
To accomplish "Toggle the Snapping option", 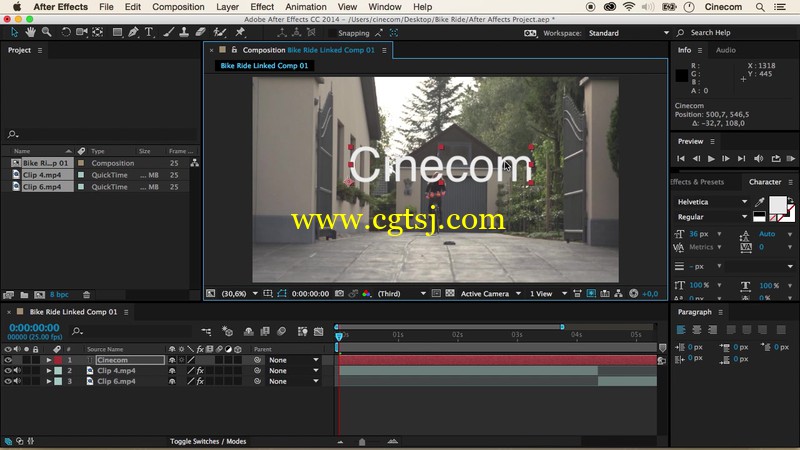I will pos(354,33).
